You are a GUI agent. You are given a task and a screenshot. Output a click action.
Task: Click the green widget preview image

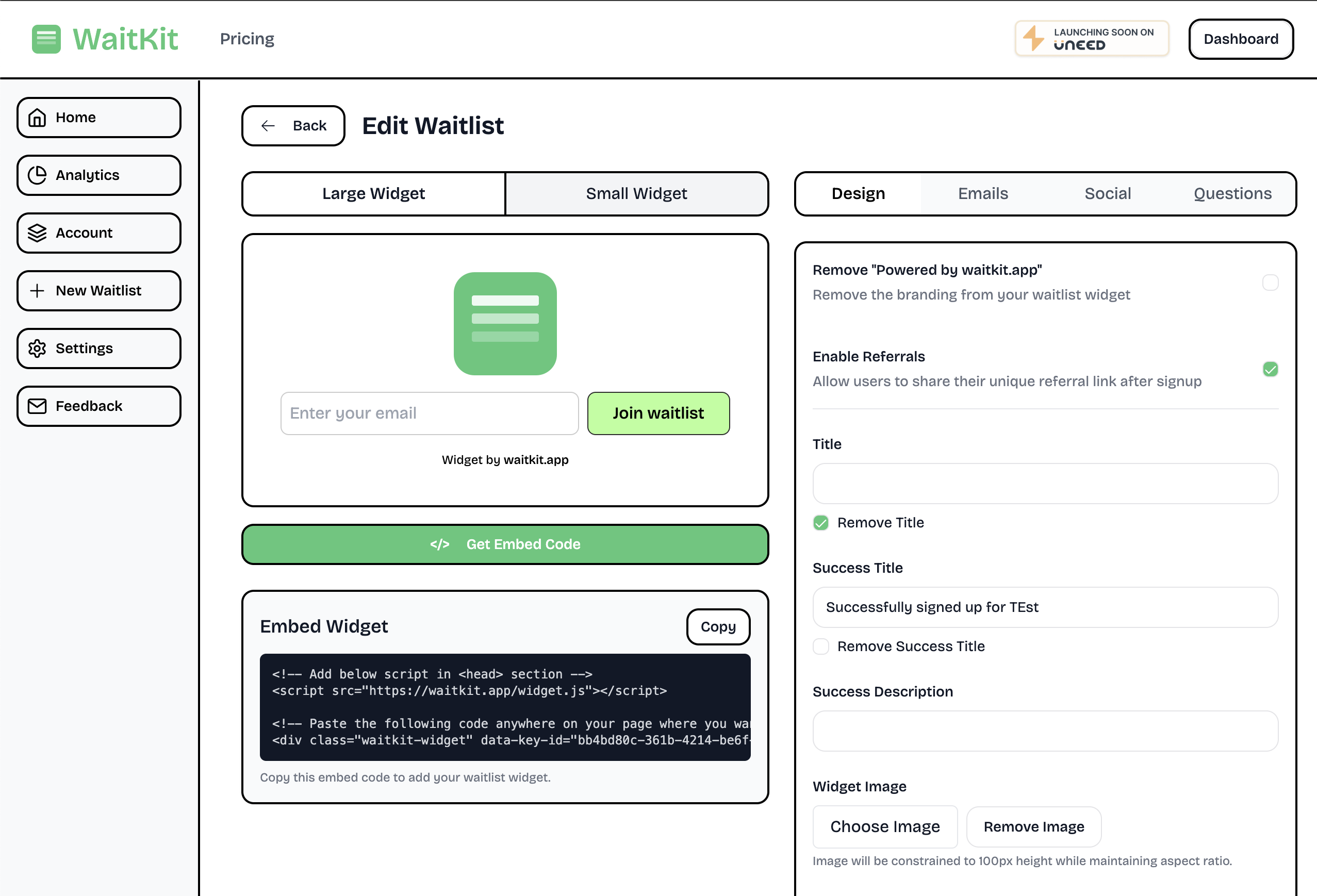(505, 324)
